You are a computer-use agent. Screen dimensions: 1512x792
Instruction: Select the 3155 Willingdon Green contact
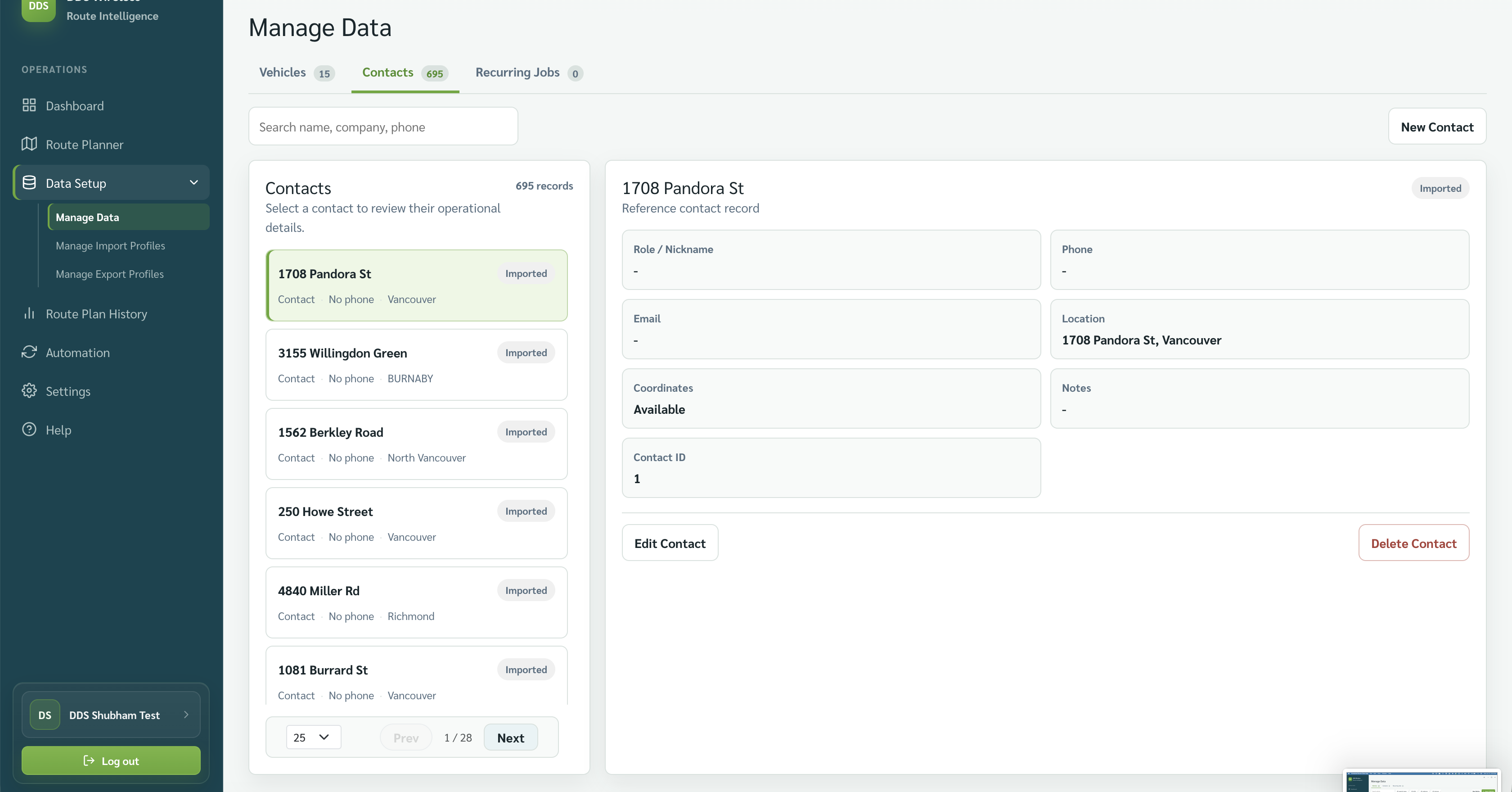417,365
